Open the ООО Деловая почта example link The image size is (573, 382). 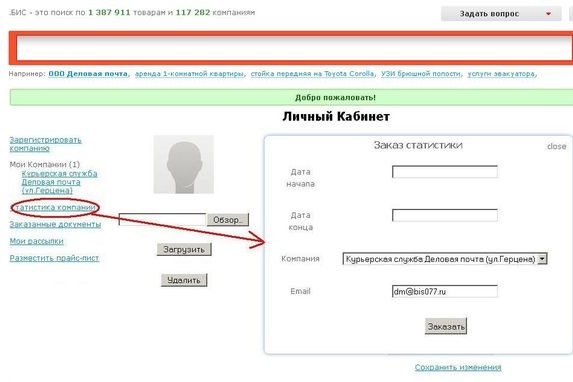tap(88, 74)
